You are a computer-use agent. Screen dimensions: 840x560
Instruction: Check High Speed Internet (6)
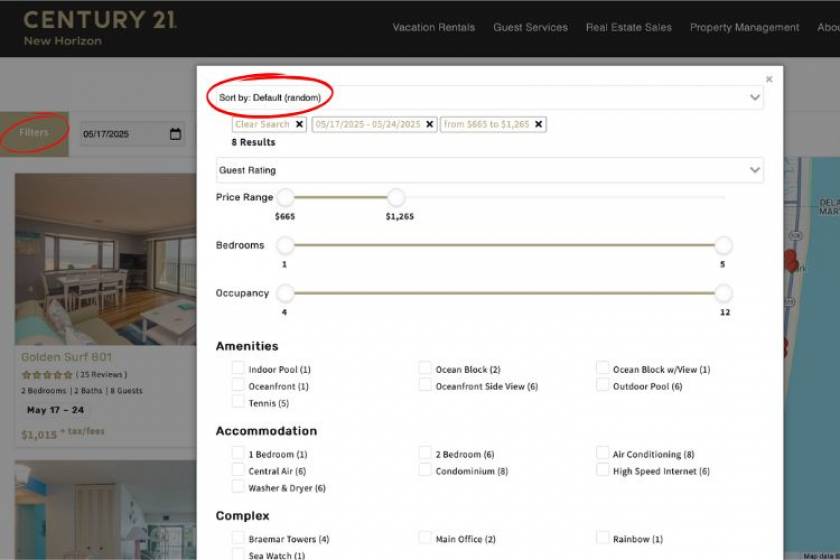(603, 469)
